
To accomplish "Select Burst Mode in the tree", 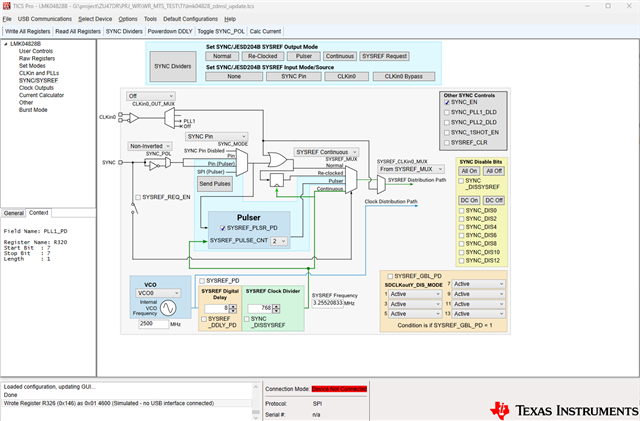I will [33, 110].
